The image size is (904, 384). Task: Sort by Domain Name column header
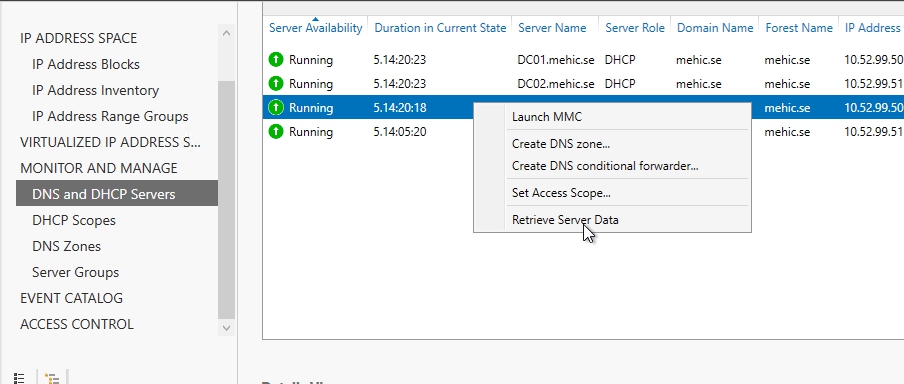point(715,28)
